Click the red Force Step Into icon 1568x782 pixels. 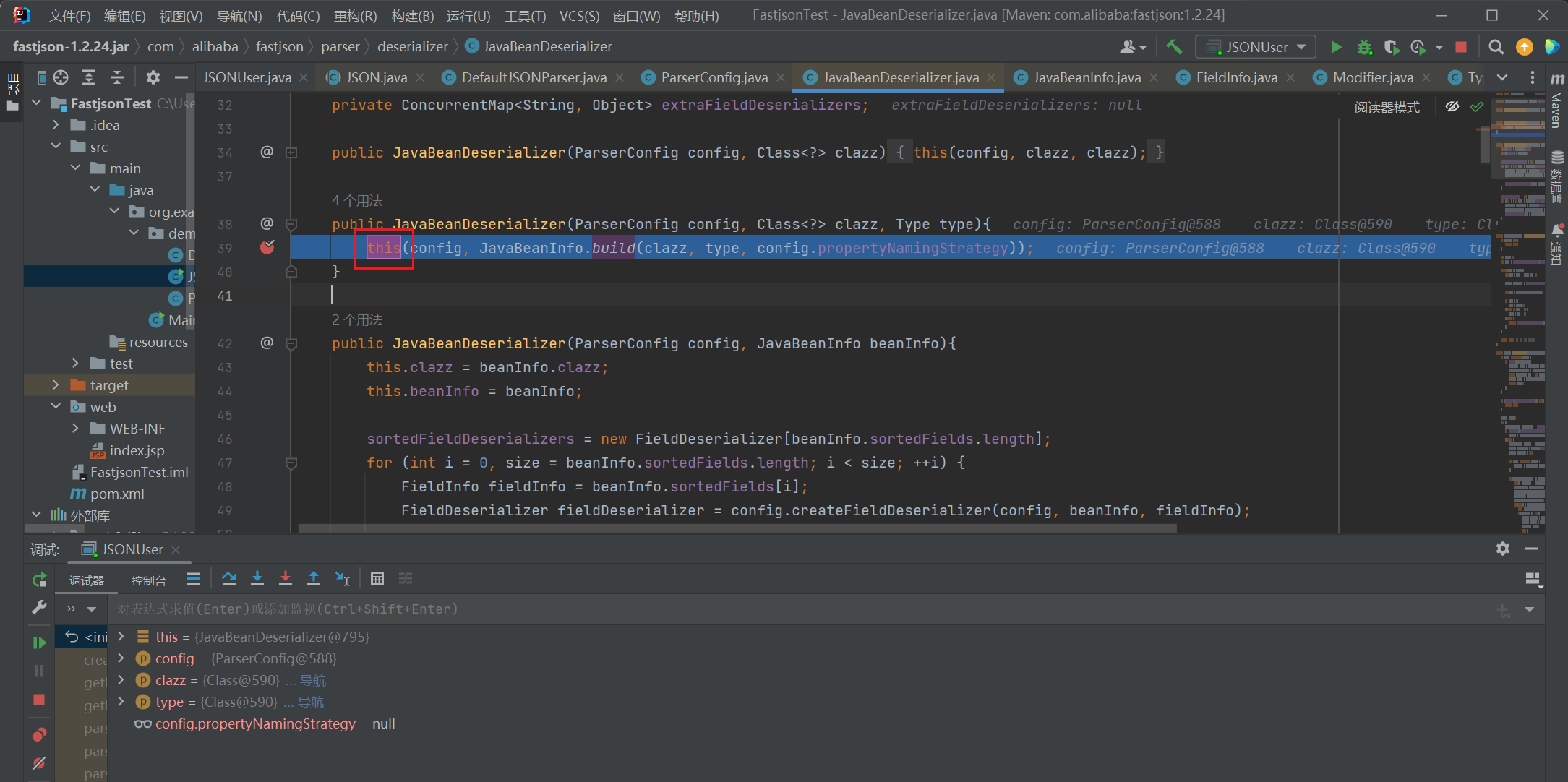pyautogui.click(x=286, y=578)
